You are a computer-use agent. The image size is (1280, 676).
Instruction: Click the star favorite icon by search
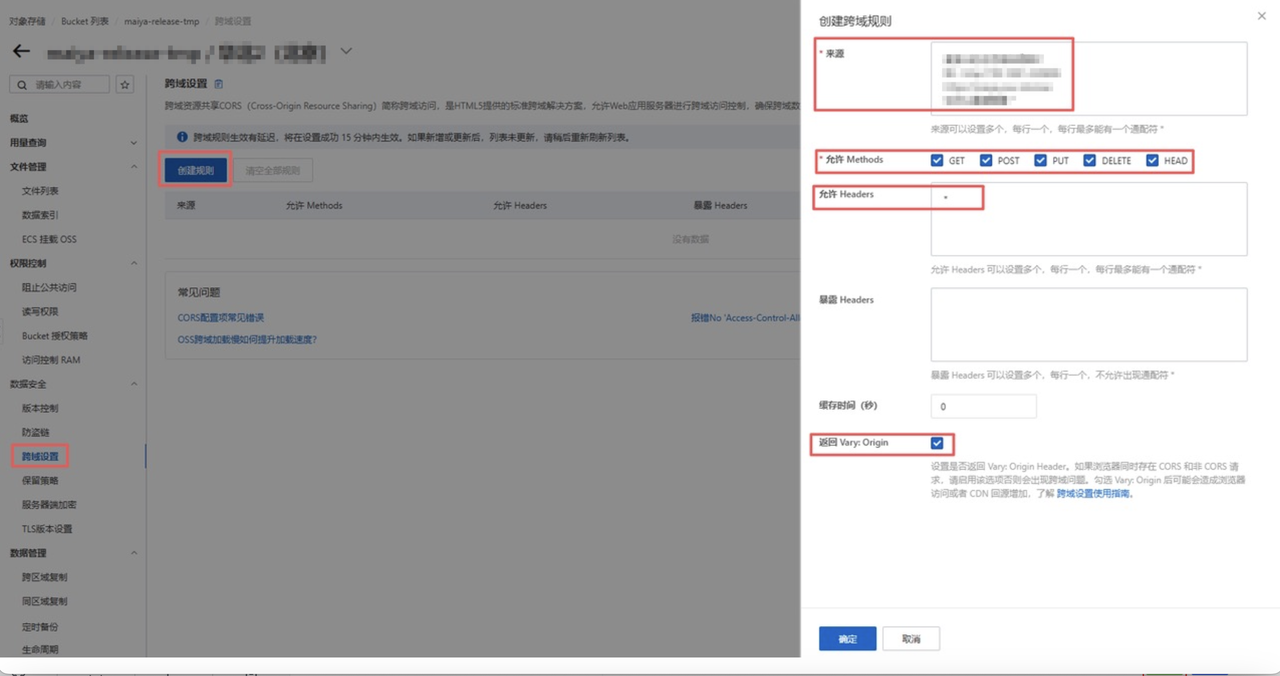(x=125, y=85)
